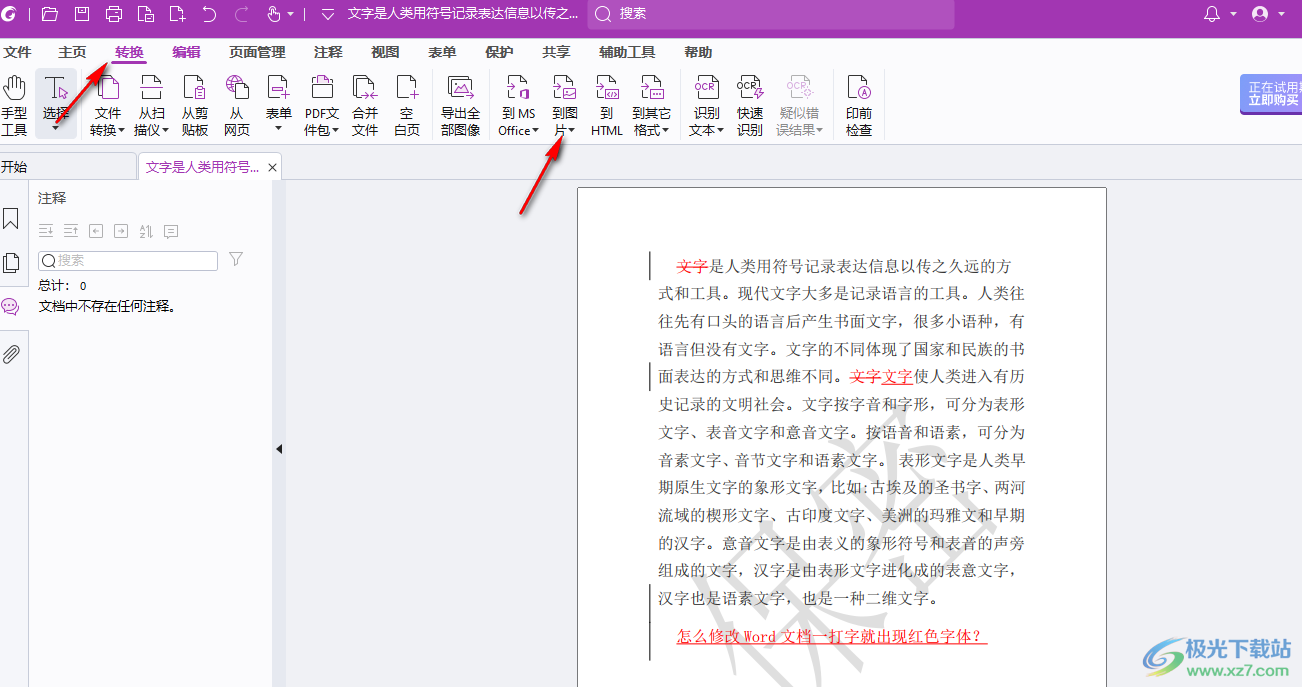
Task: Open the To Other Formats (到其它格式) dropdown
Action: click(x=652, y=105)
